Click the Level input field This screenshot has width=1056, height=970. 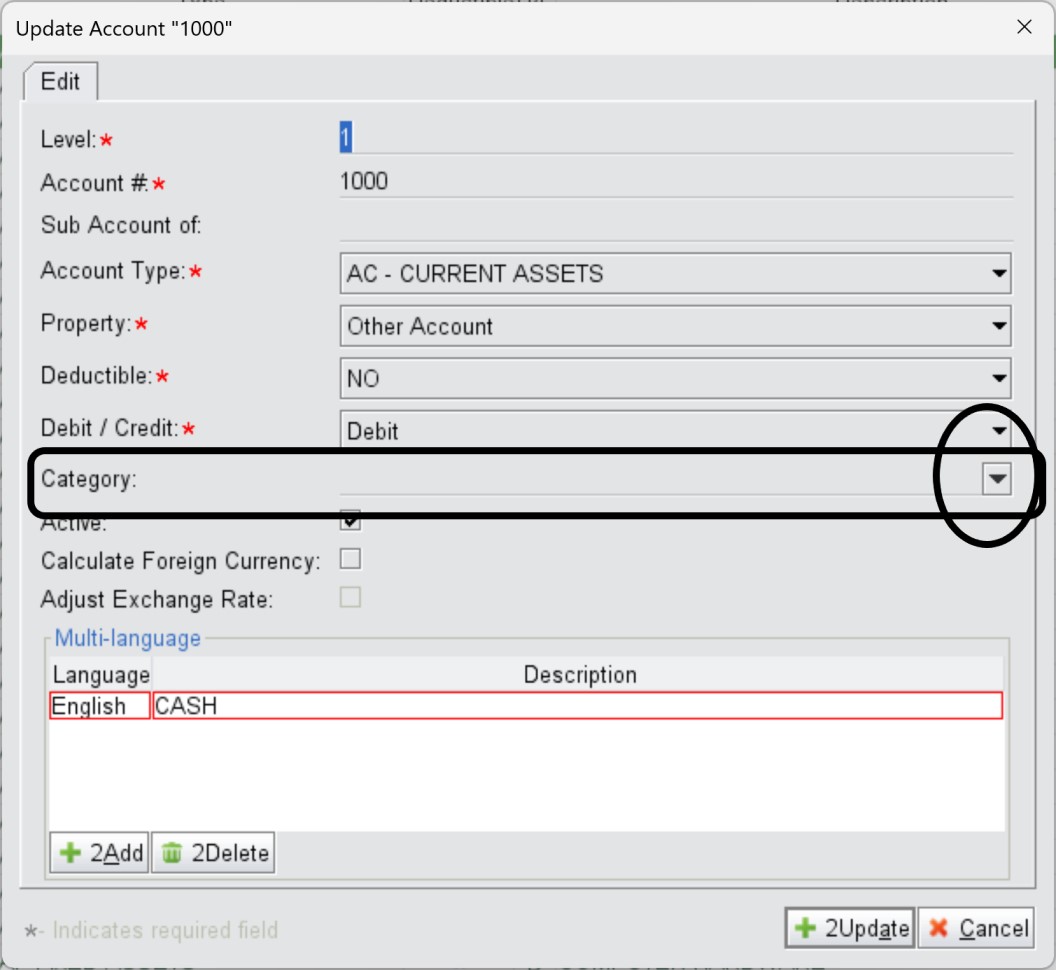tap(676, 138)
